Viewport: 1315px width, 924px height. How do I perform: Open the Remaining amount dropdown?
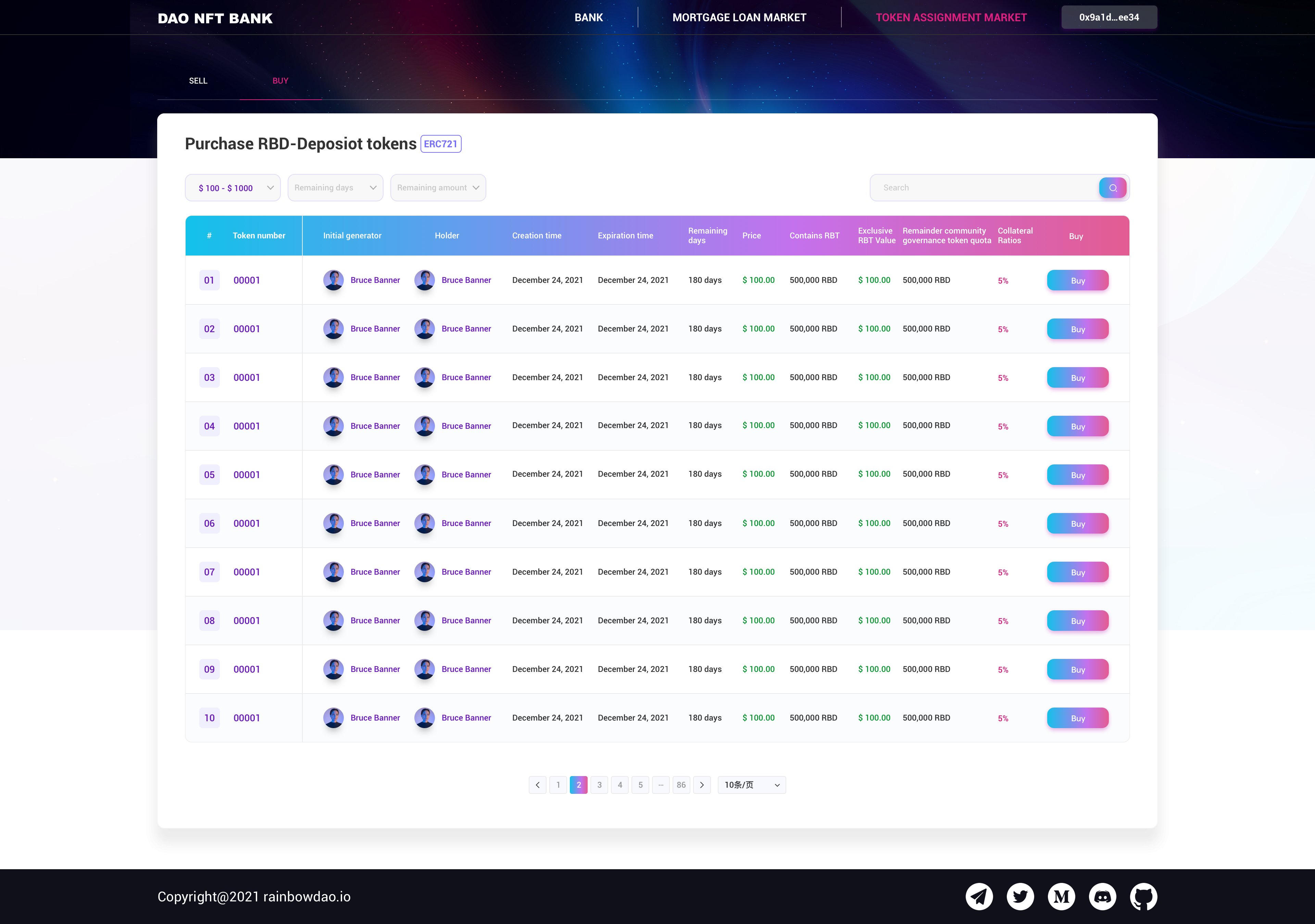[x=438, y=188]
